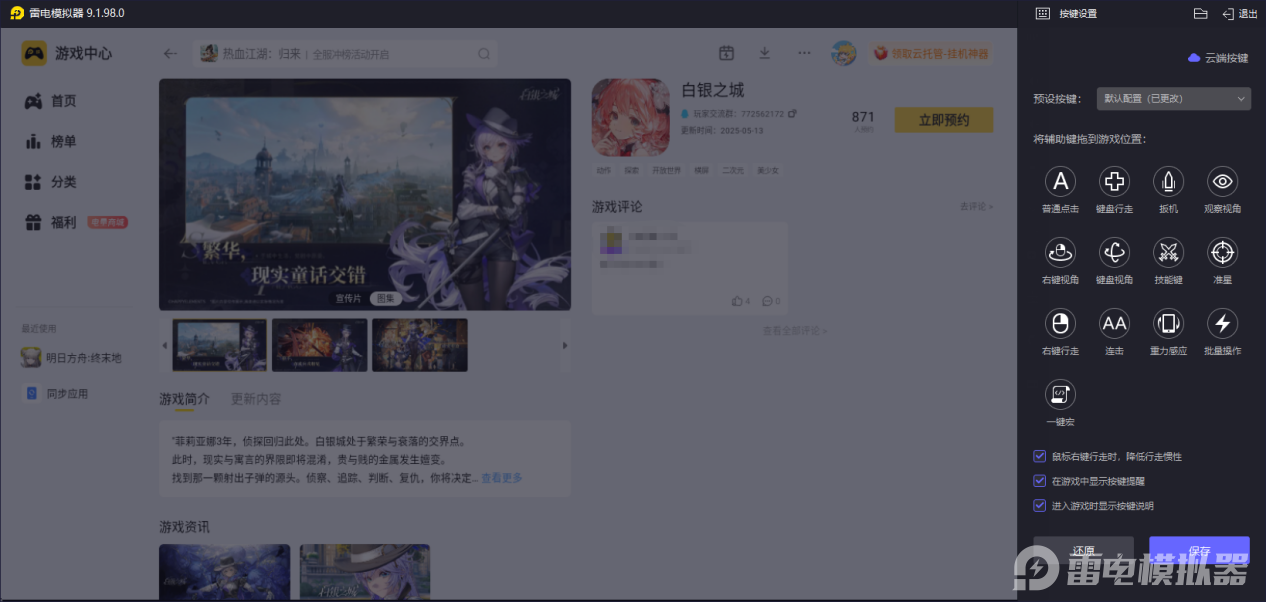Click the search magnifier icon
The width and height of the screenshot is (1266, 602).
pyautogui.click(x=484, y=54)
